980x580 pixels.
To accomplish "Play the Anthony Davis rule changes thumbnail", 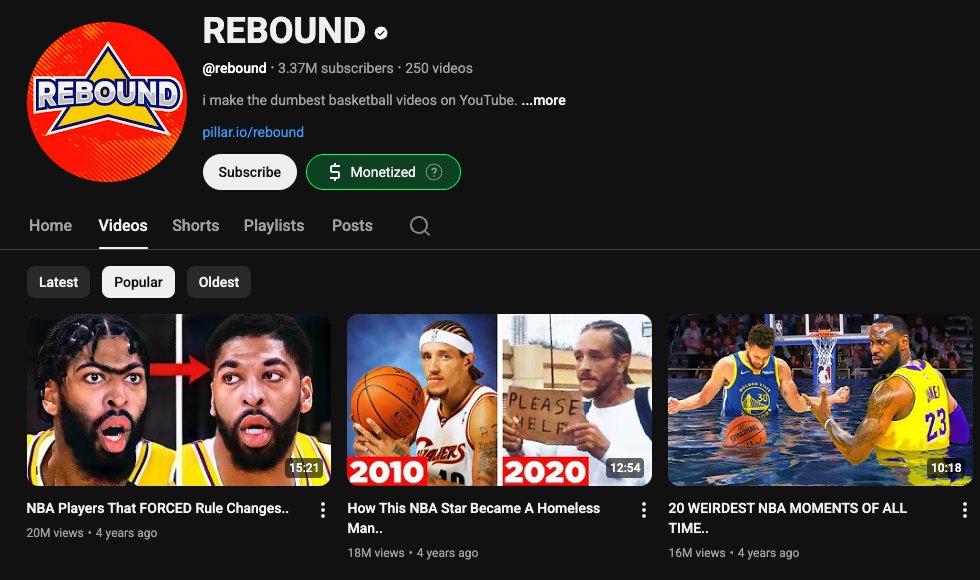I will (179, 400).
